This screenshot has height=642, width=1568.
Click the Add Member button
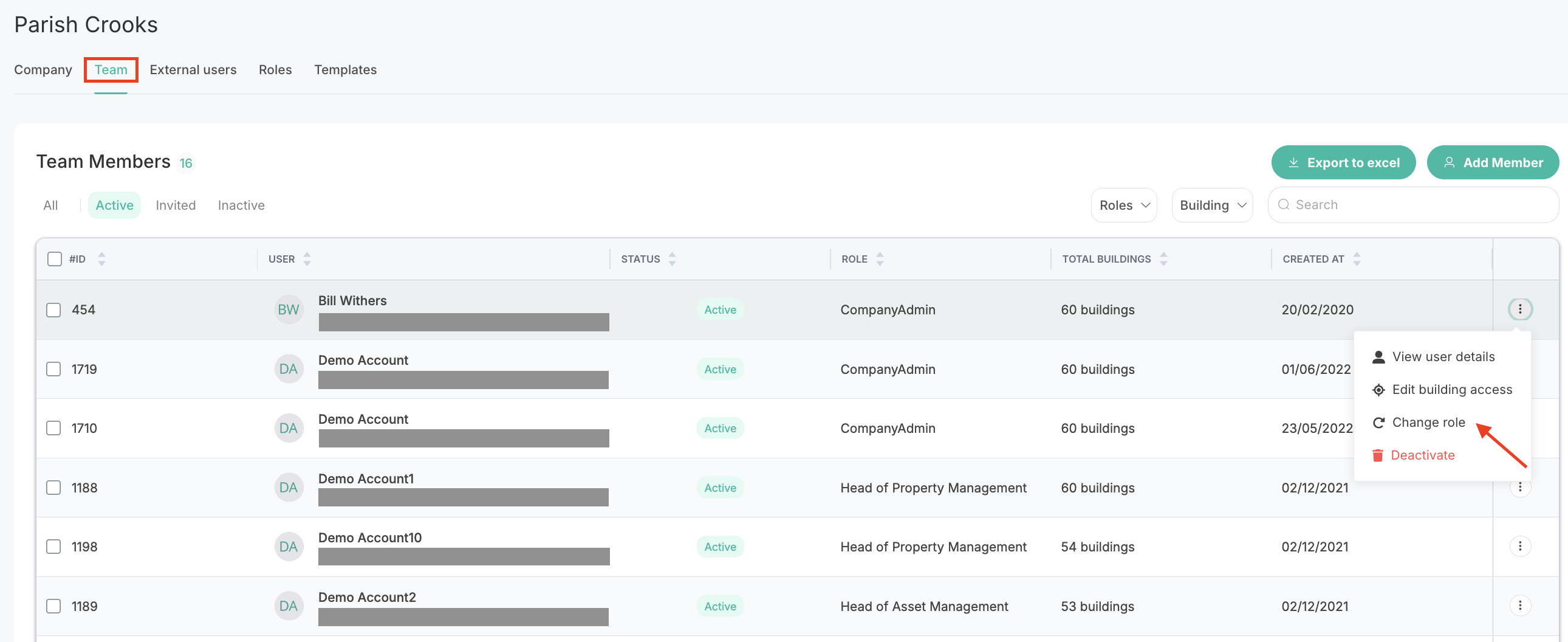[x=1493, y=163]
